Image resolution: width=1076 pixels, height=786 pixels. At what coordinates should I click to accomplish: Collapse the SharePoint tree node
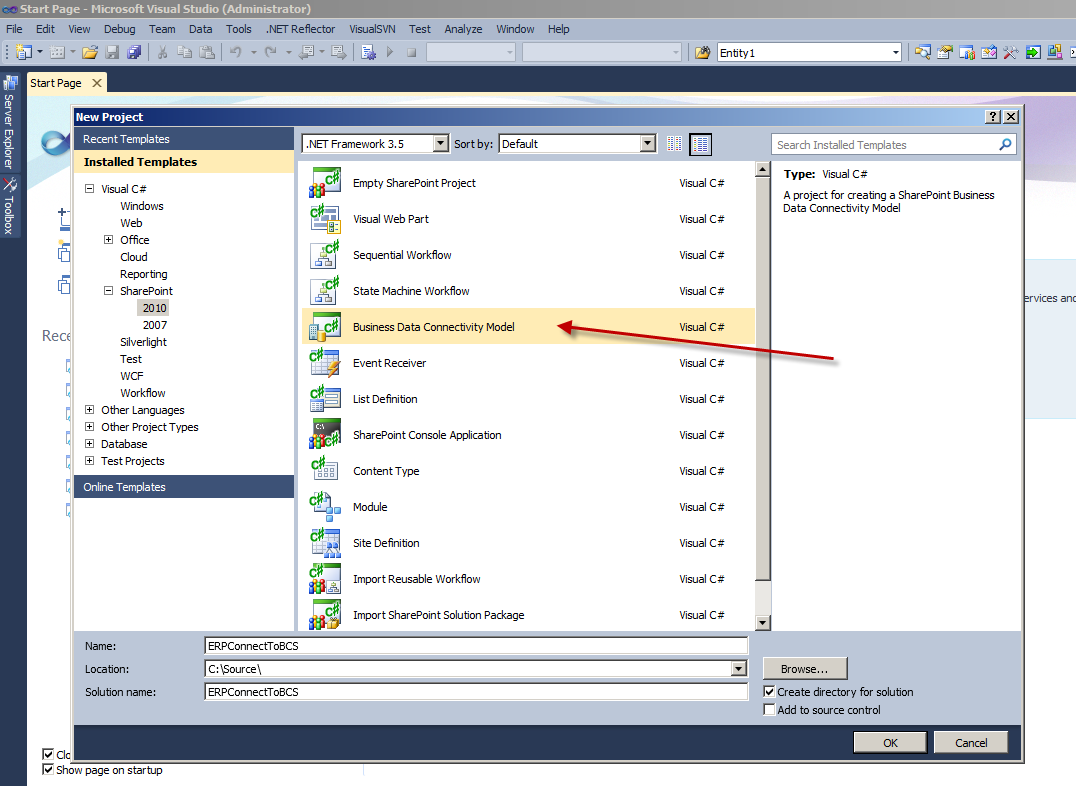tap(108, 291)
